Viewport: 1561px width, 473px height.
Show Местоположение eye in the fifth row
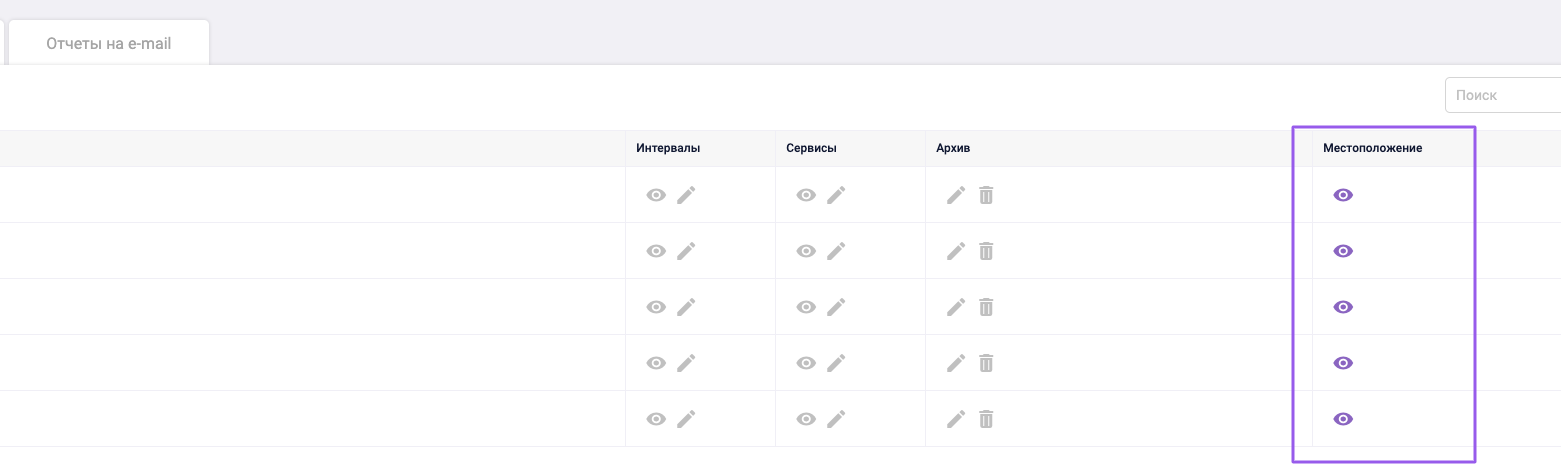pyautogui.click(x=1343, y=419)
